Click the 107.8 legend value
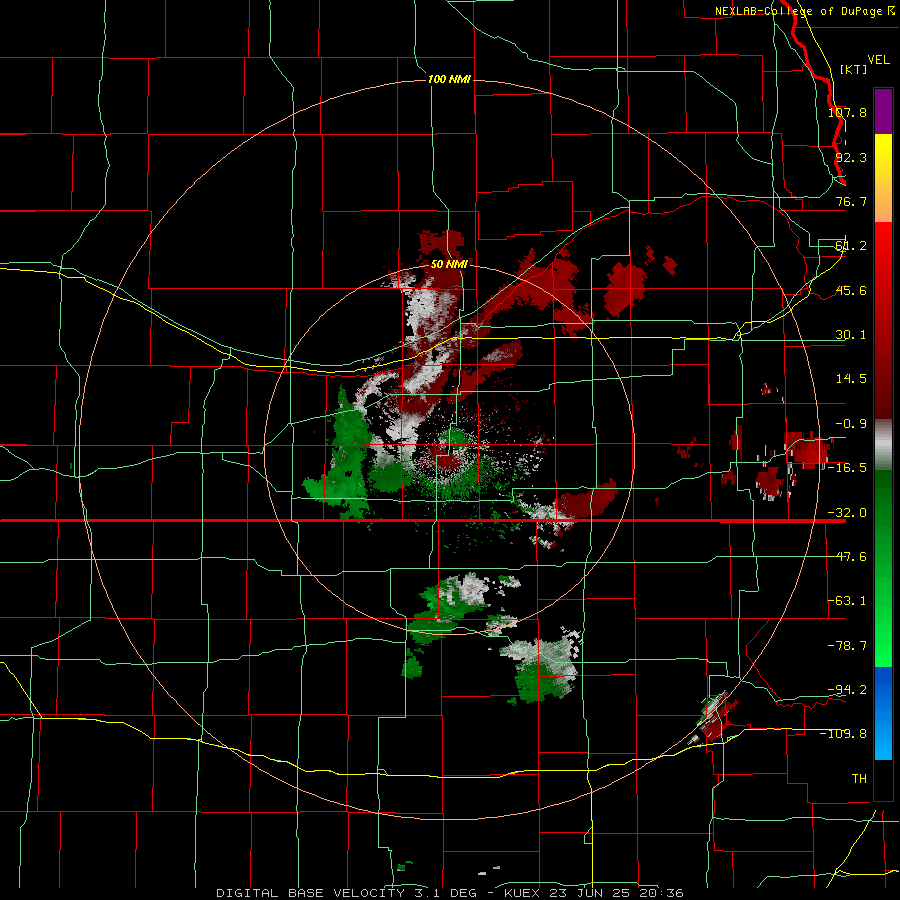 (847, 112)
